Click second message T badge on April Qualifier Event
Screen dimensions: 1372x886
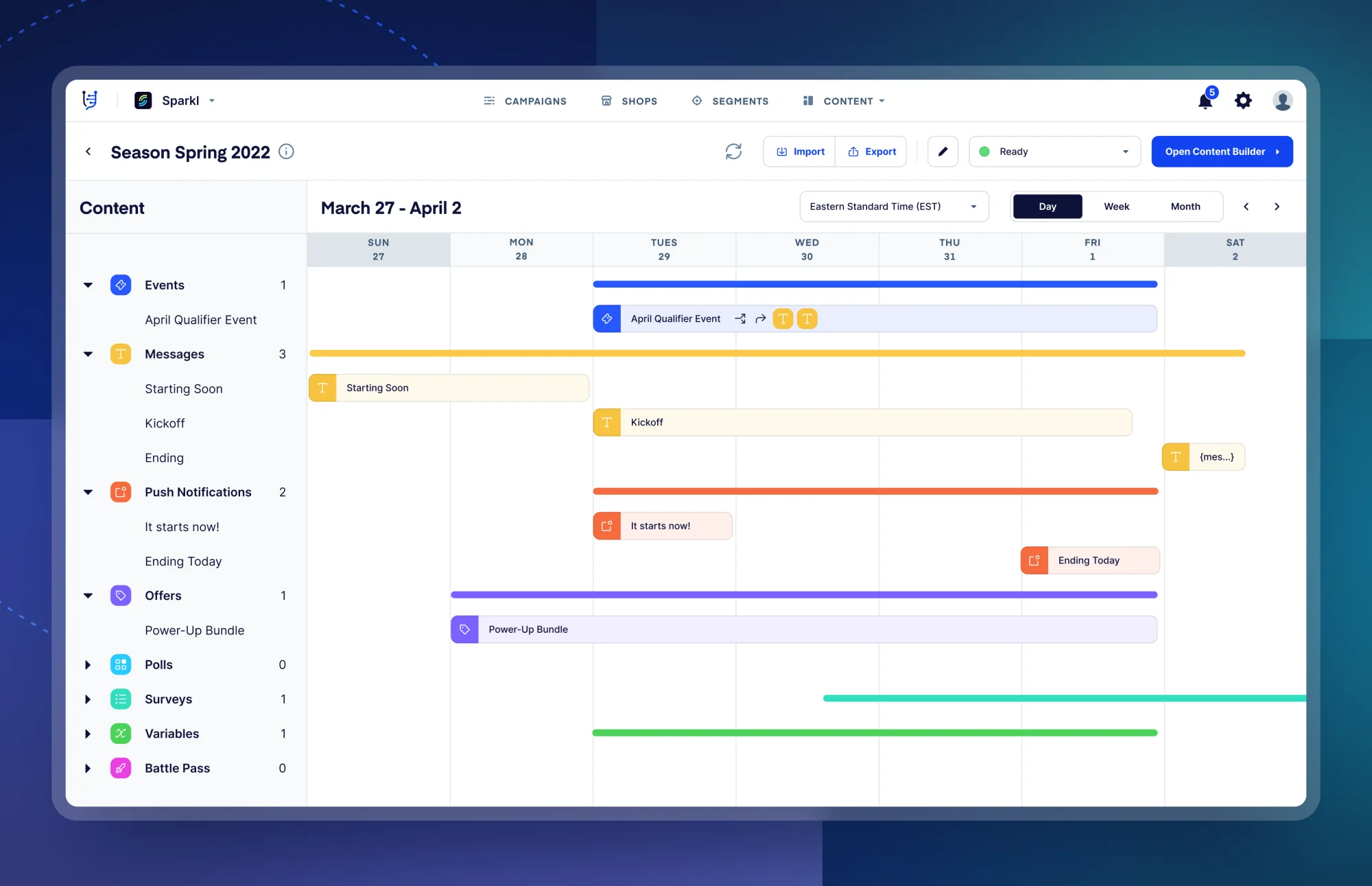click(x=807, y=318)
